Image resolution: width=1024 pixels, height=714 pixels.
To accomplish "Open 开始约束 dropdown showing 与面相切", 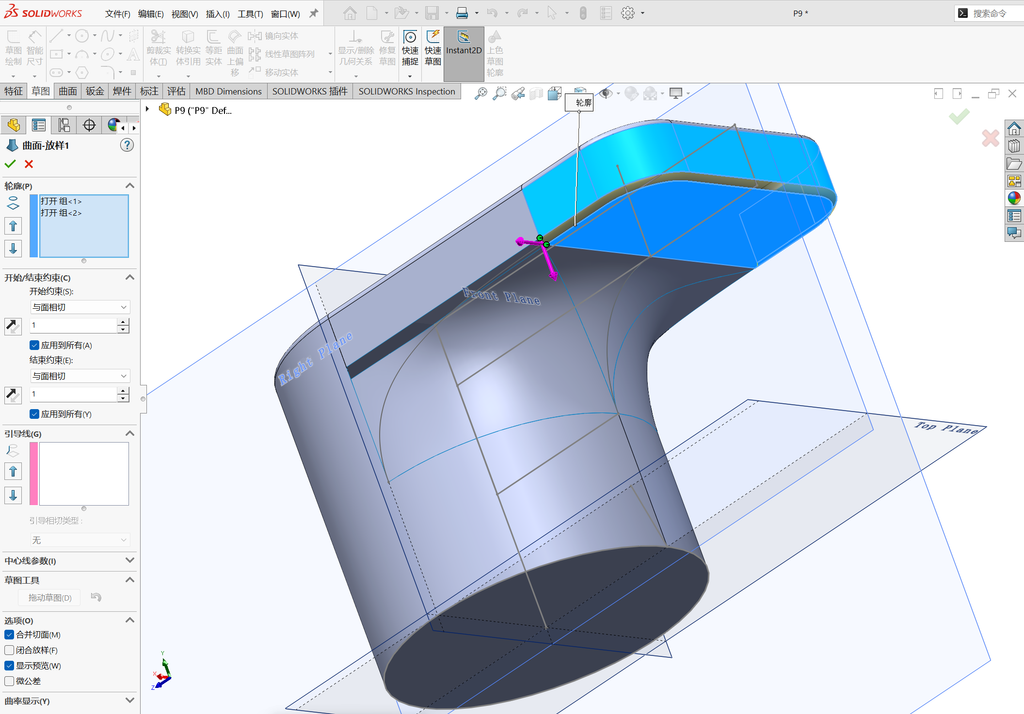I will [80, 307].
